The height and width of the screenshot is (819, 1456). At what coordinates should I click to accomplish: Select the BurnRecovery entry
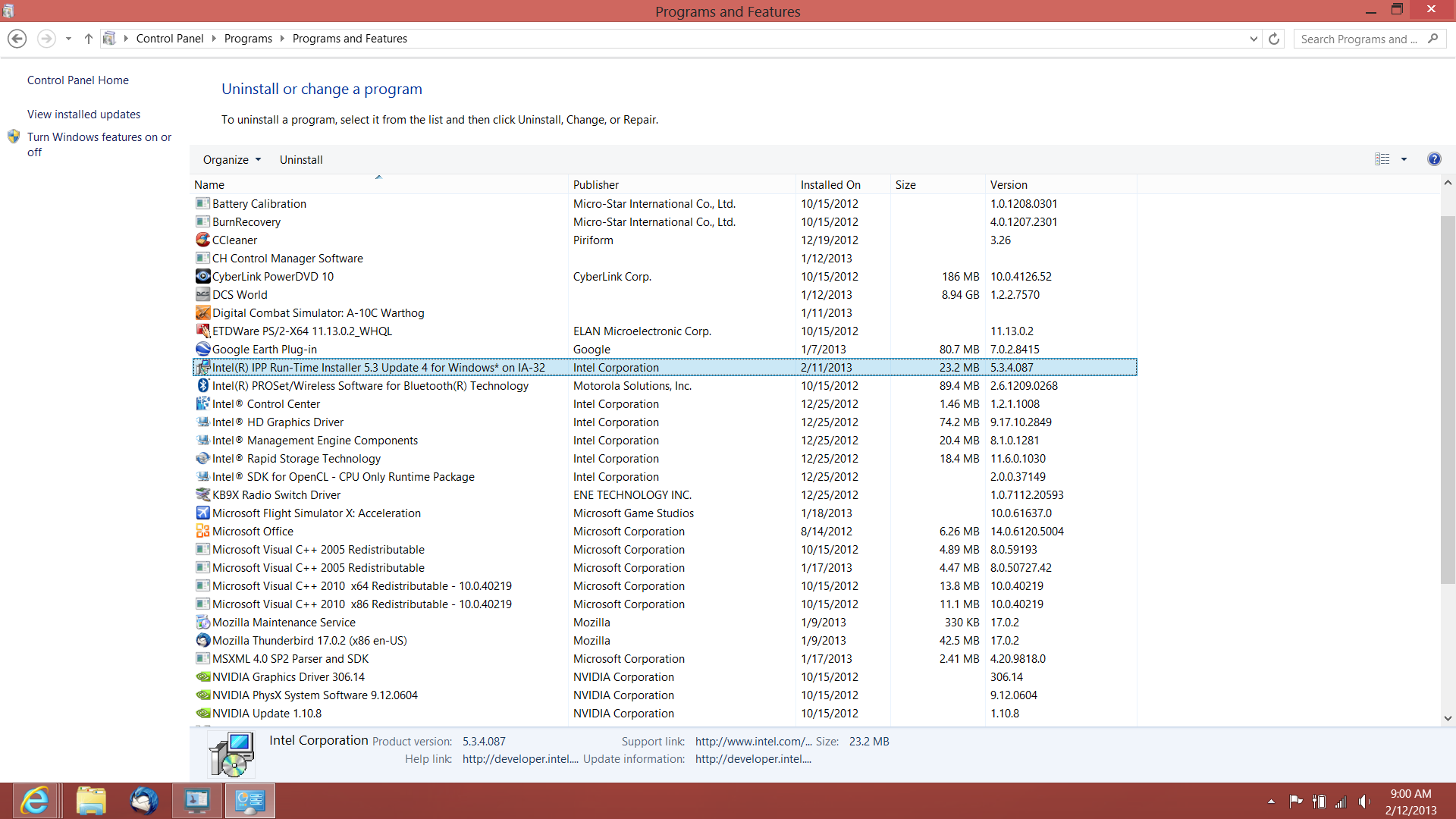(665, 222)
